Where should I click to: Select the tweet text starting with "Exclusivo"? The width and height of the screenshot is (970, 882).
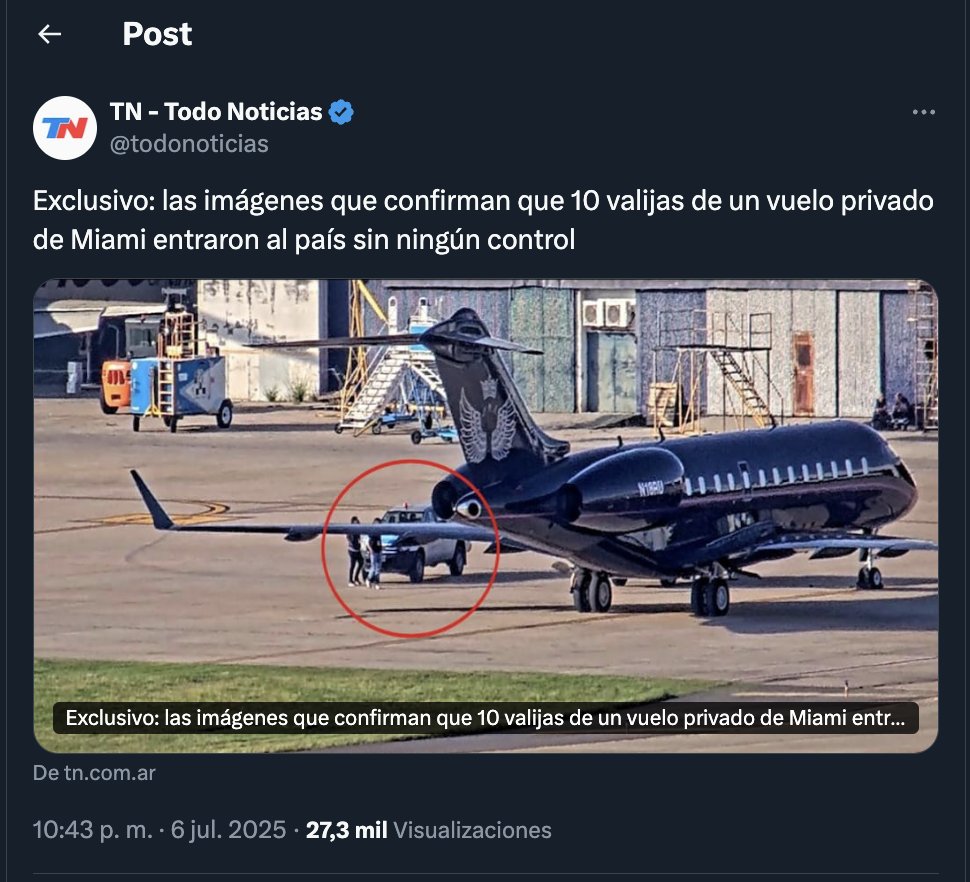[483, 220]
